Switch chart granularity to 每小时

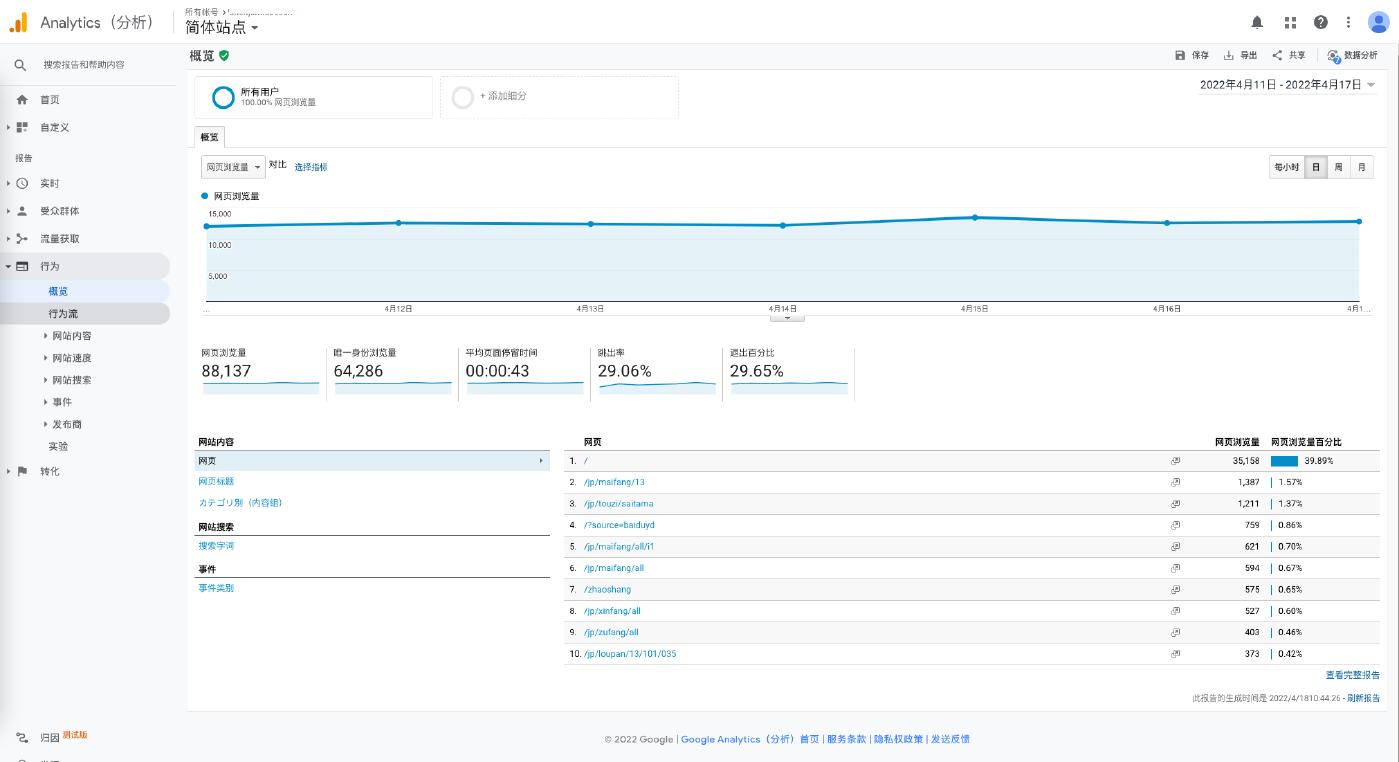1286,167
